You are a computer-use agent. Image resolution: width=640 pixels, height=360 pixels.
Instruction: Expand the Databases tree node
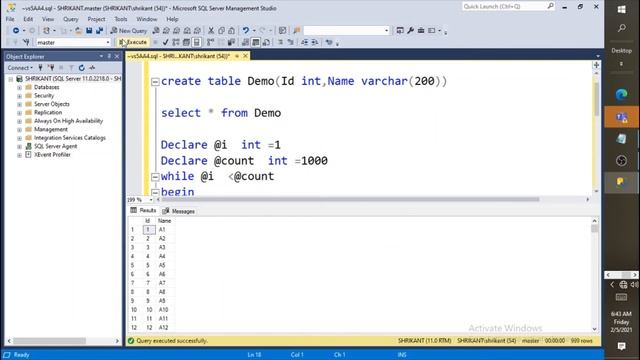(x=20, y=87)
